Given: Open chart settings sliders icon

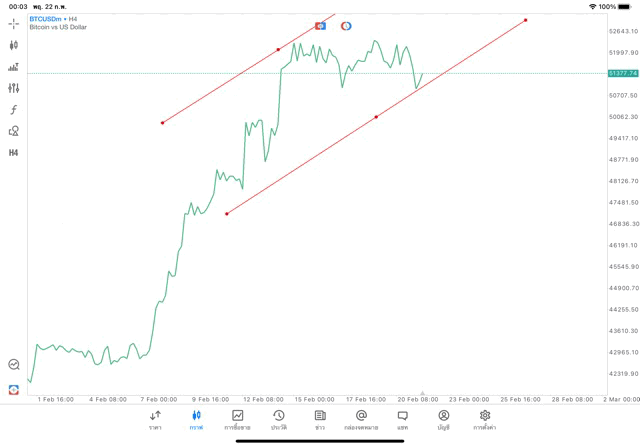Looking at the screenshot, I should (14, 88).
